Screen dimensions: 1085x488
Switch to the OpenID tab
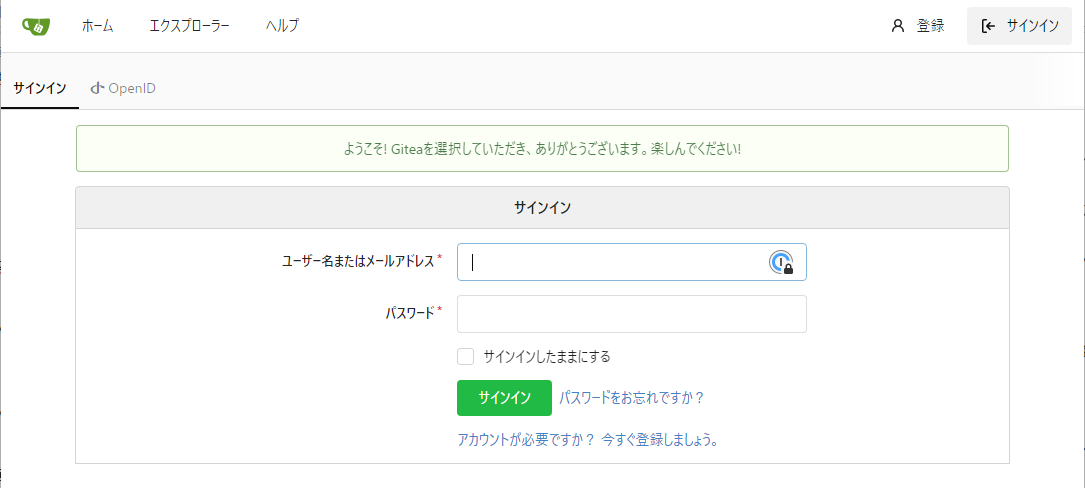coord(123,89)
